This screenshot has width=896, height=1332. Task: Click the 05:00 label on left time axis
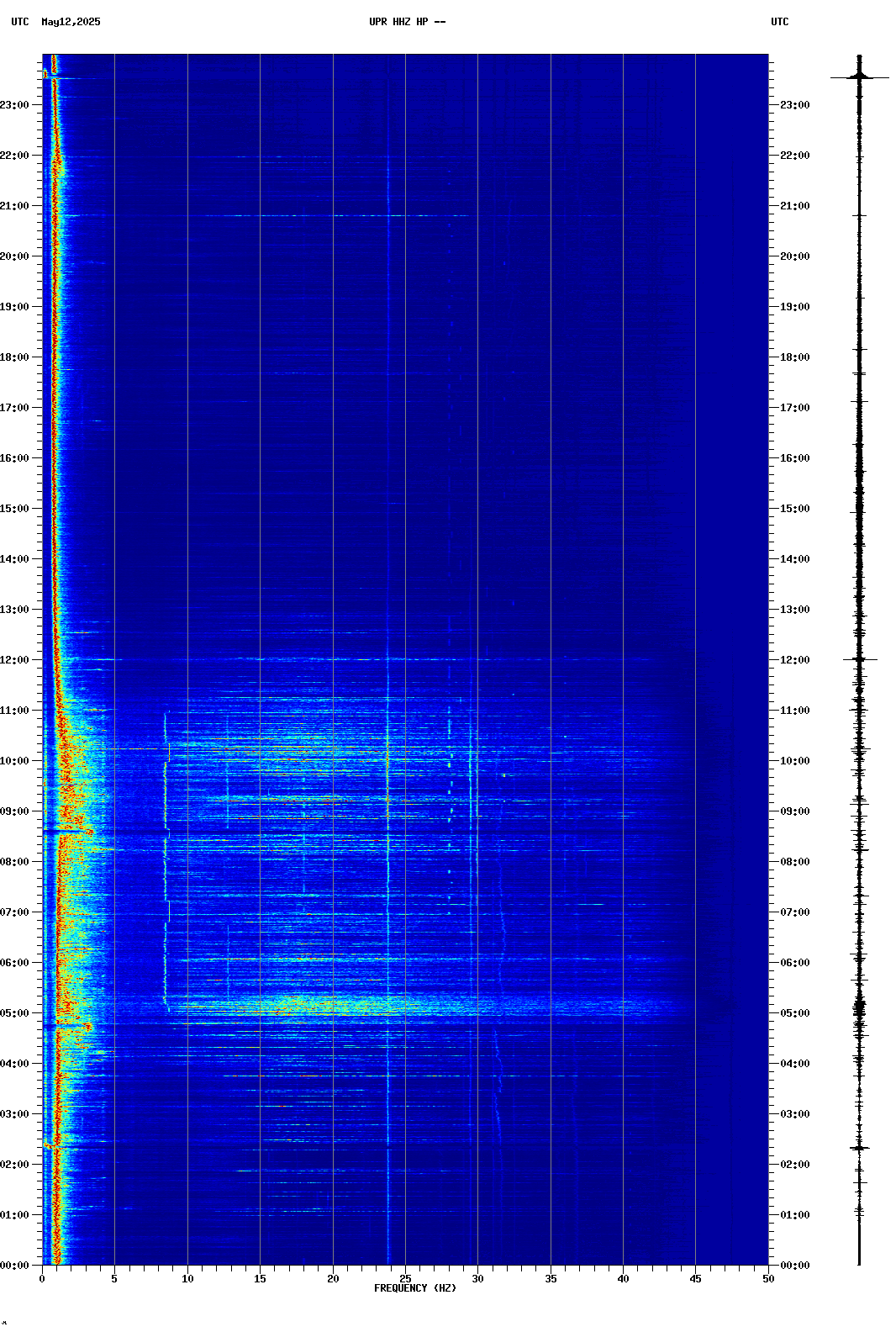click(x=14, y=1013)
